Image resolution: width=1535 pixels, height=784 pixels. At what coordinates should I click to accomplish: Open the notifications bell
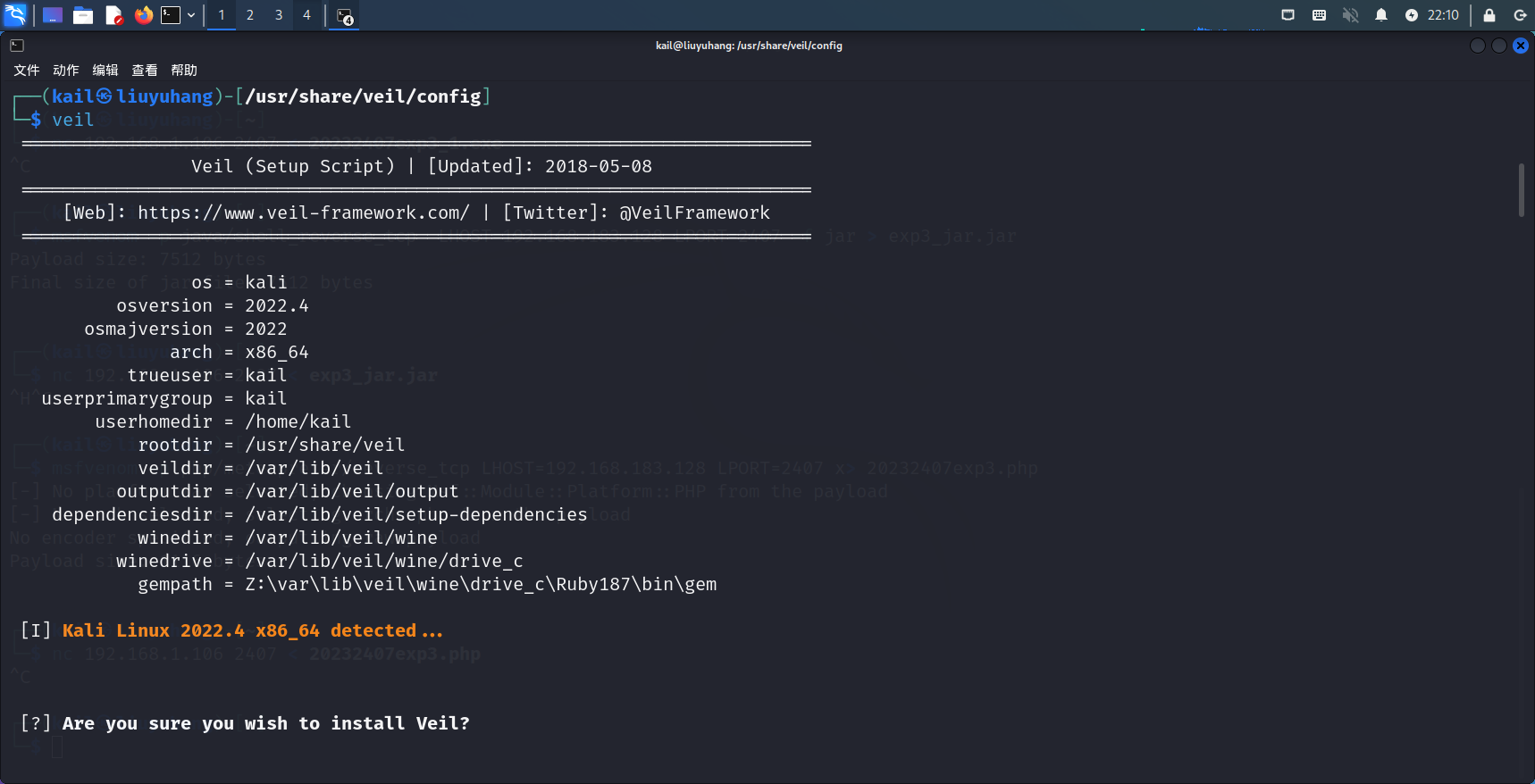pos(1381,15)
